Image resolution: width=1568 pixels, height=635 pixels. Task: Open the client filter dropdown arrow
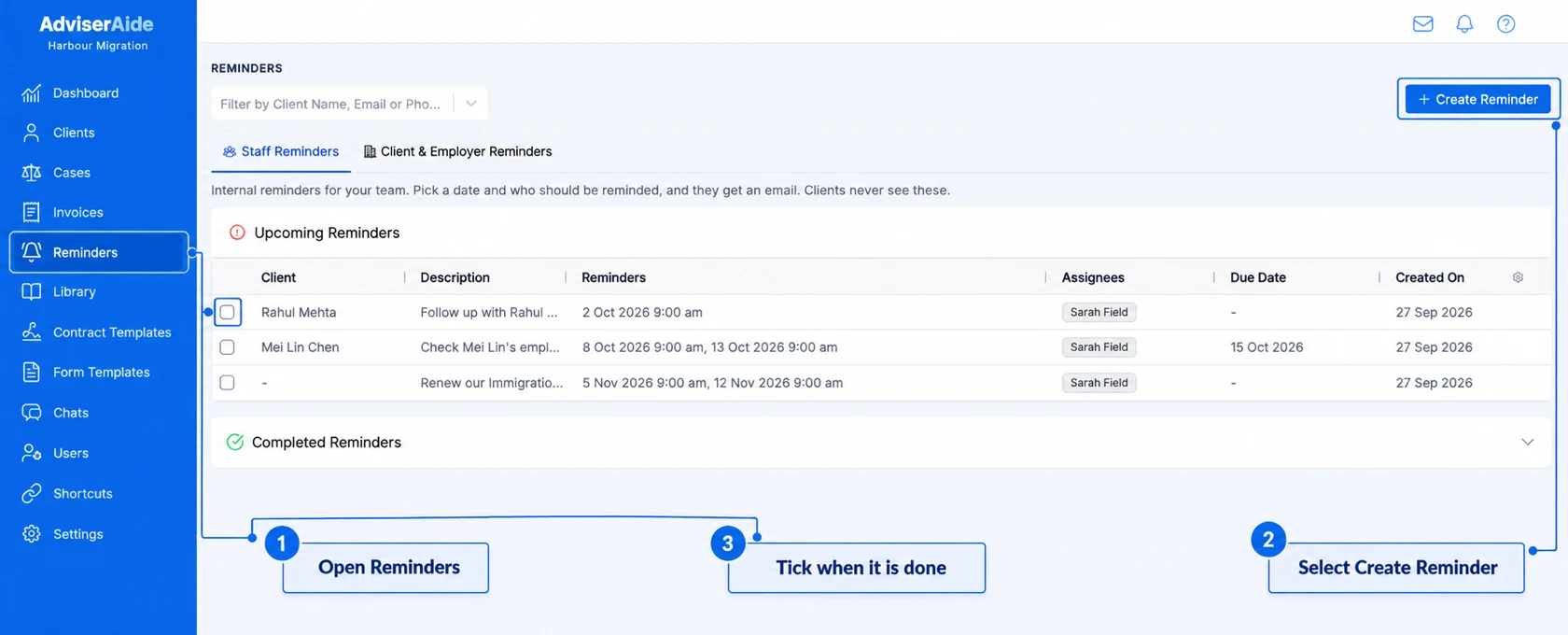point(470,104)
